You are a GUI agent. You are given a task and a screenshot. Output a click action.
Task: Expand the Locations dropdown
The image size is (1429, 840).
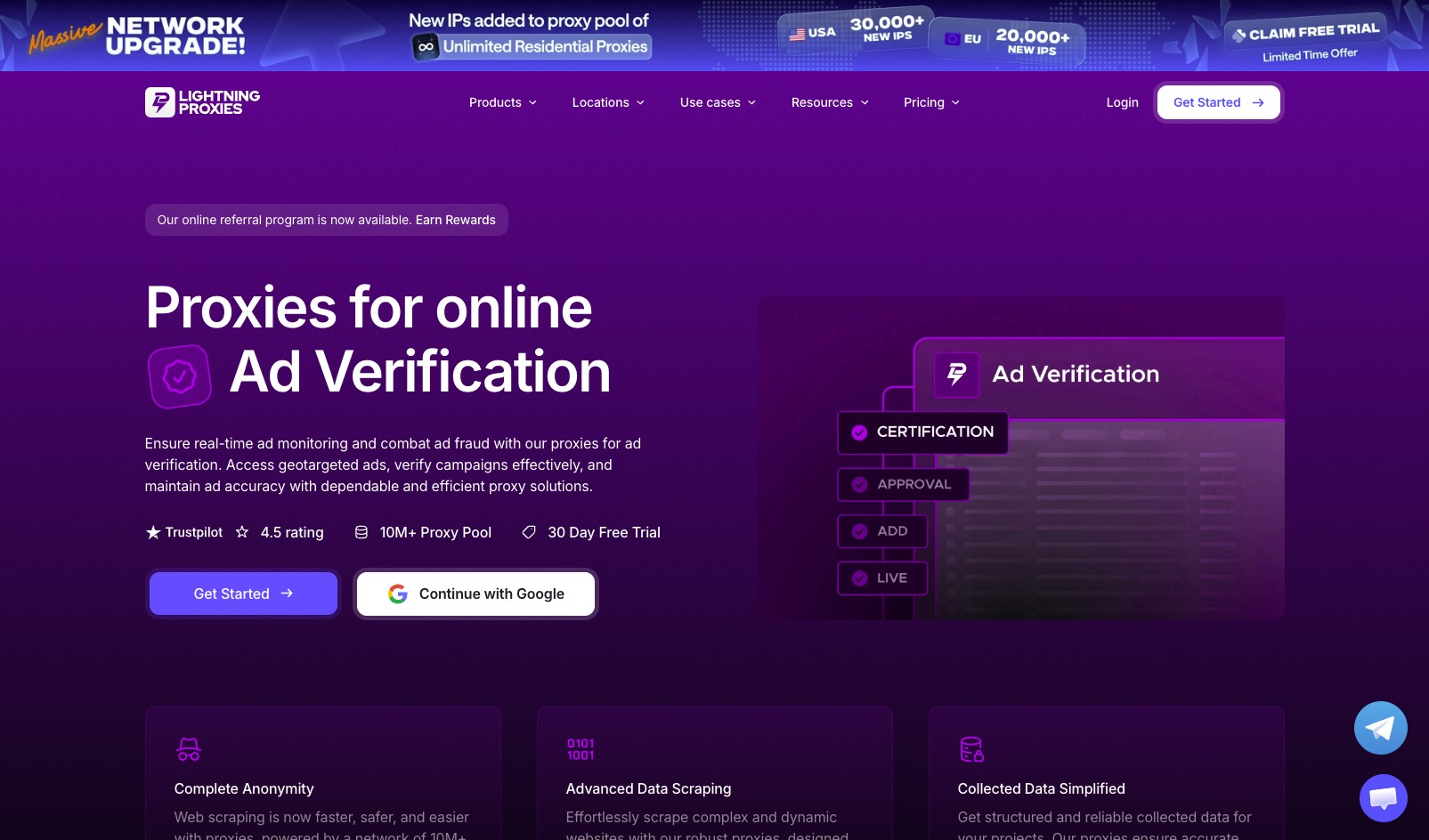tap(608, 102)
